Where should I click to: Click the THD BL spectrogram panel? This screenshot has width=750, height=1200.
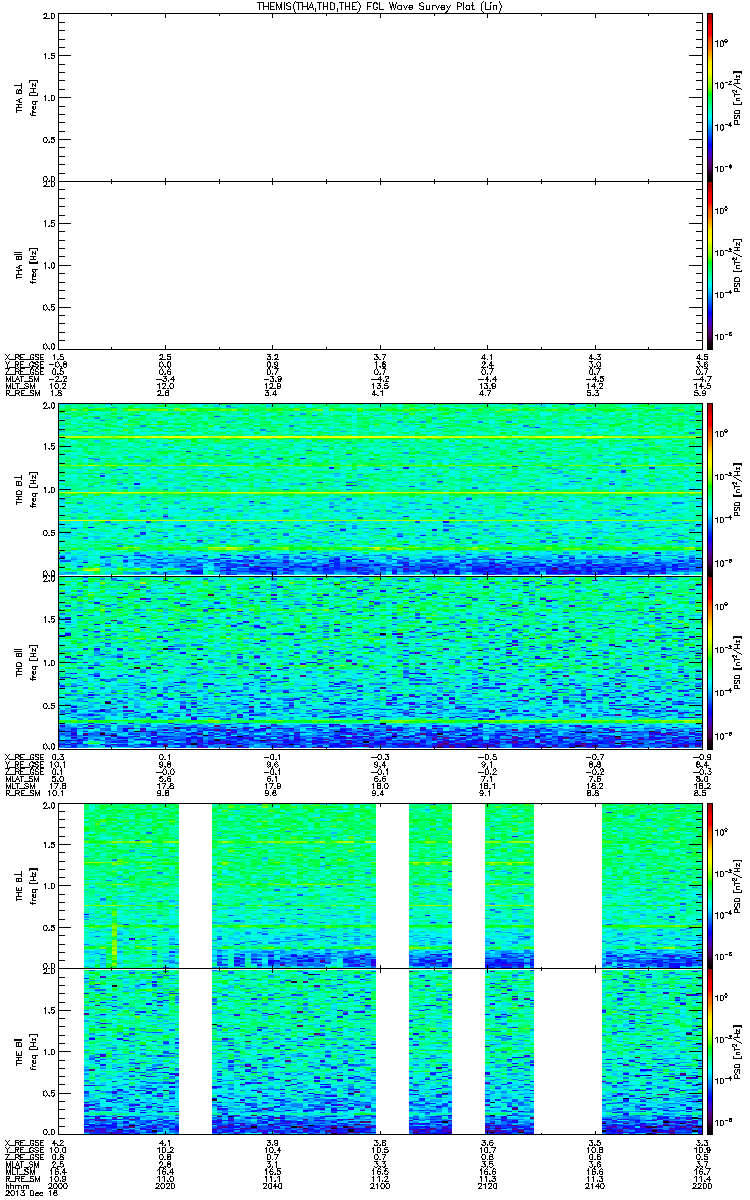click(379, 489)
